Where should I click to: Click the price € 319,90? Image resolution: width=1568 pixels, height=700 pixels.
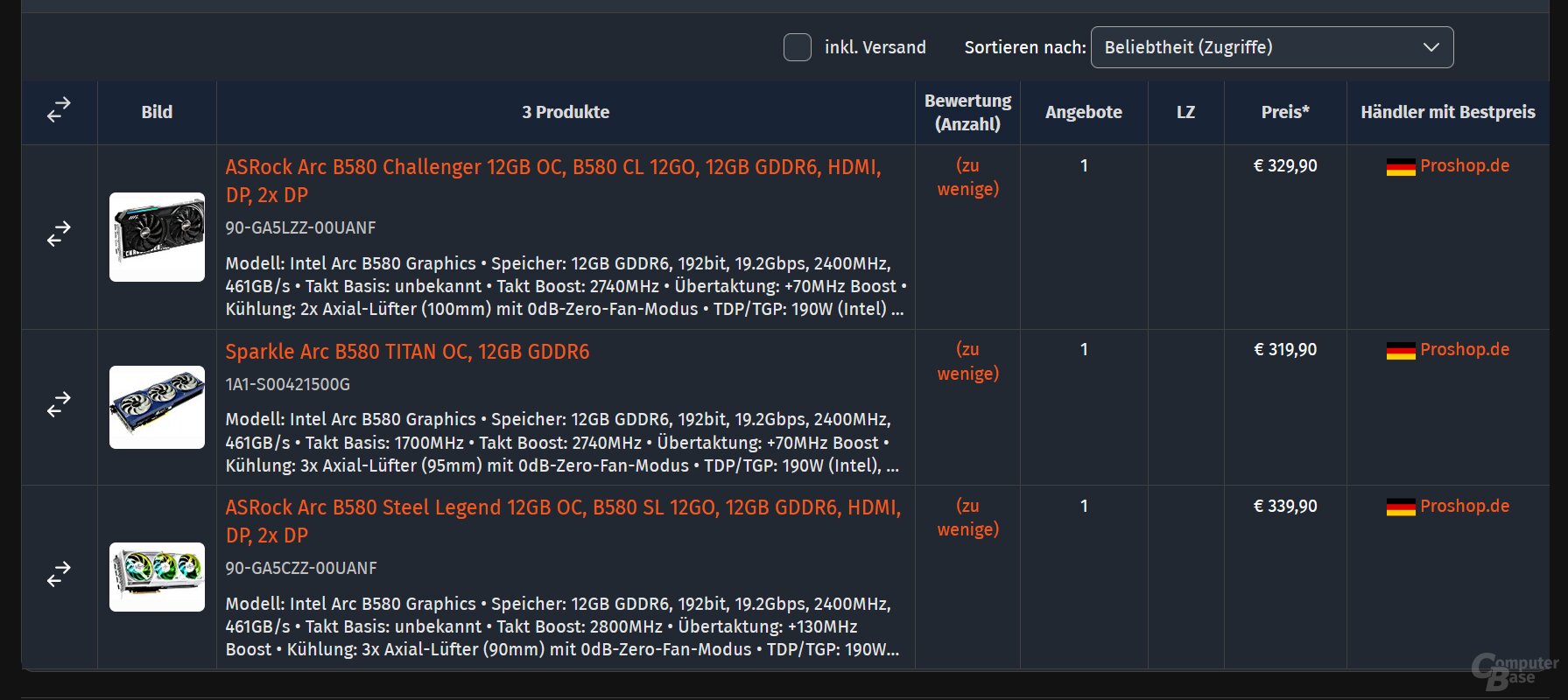(x=1285, y=349)
